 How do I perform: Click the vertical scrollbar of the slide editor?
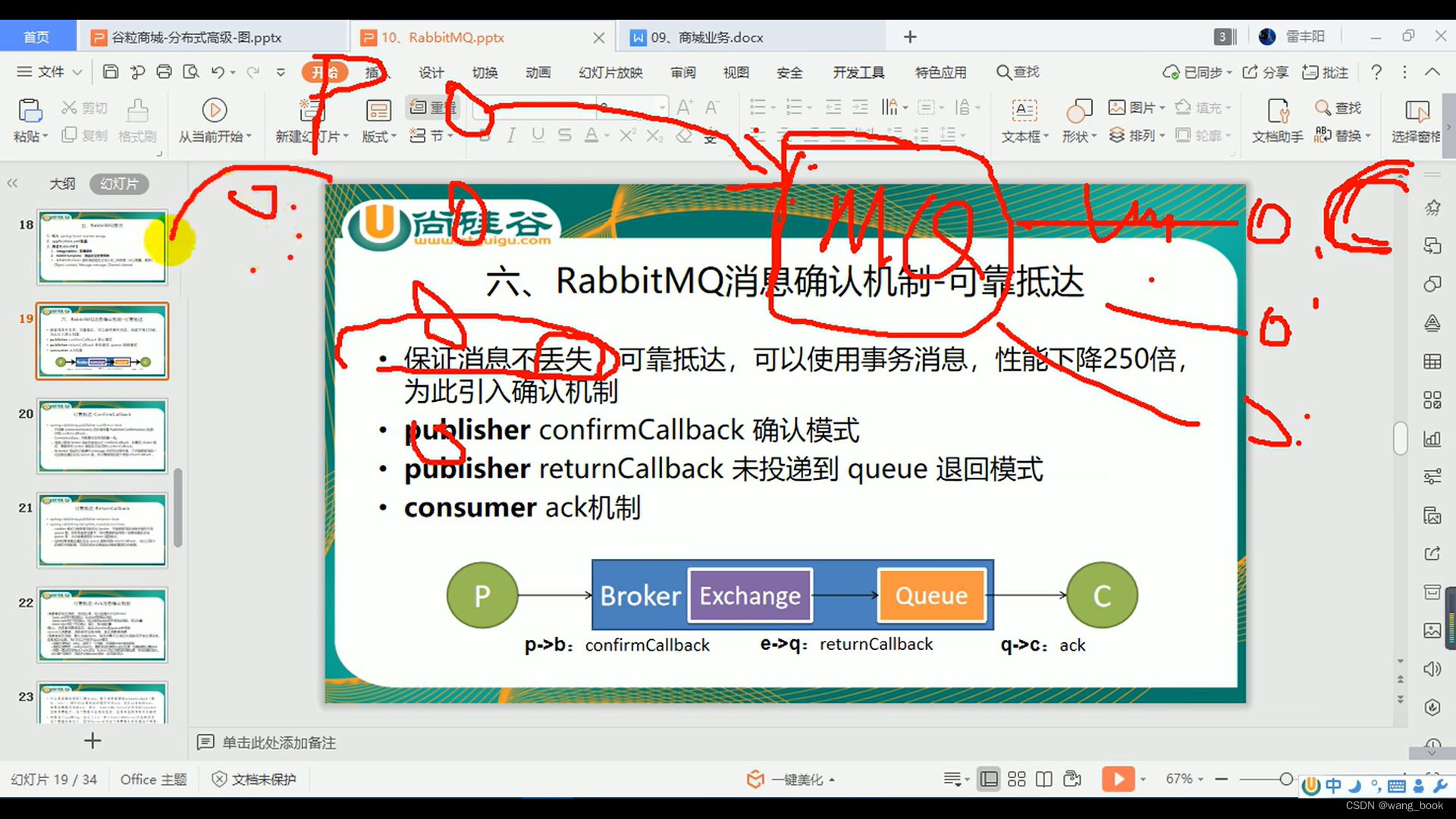[x=1401, y=438]
